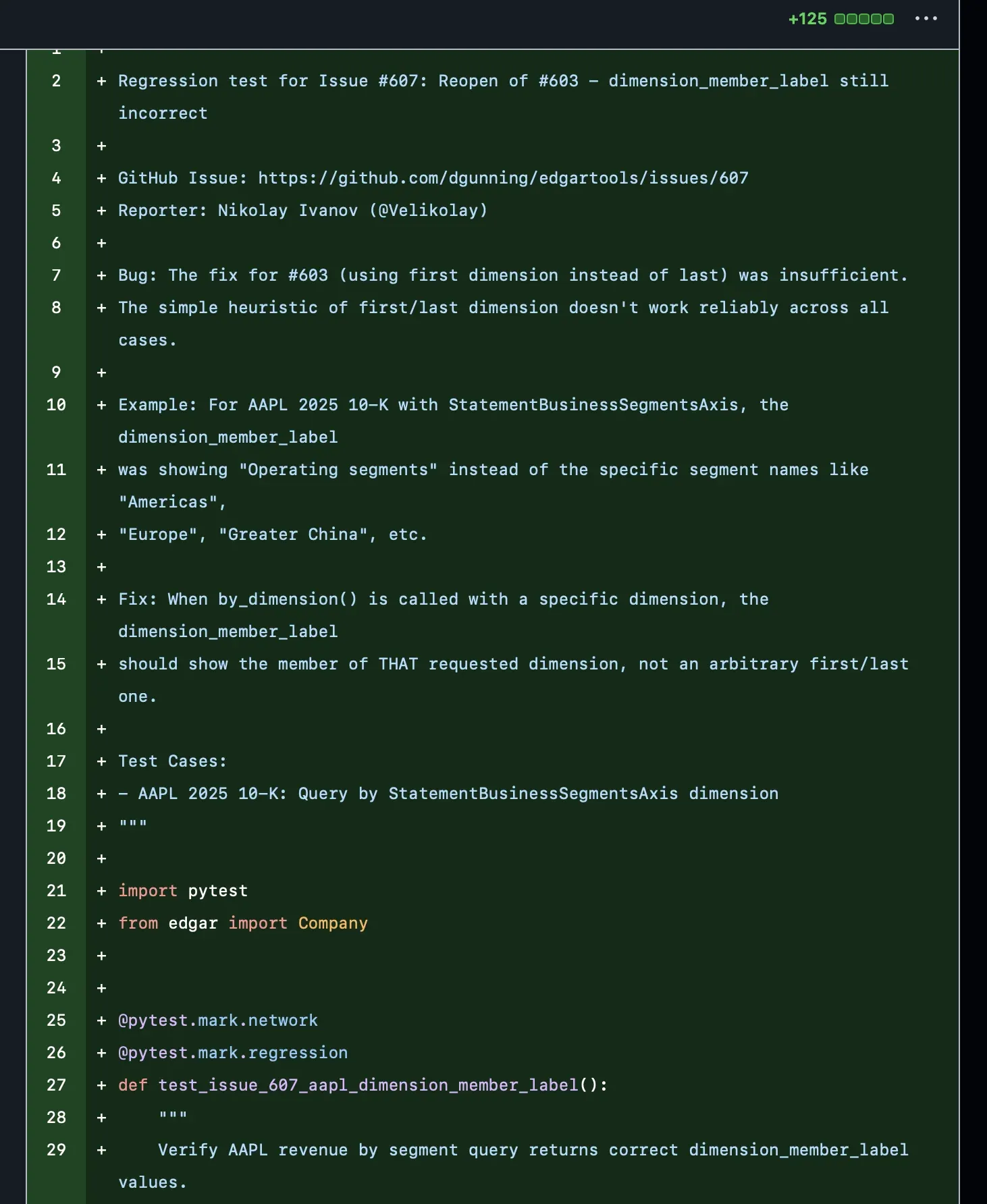Click the @pytest.mark.regression decorator
This screenshot has height=1204, width=987.
point(233,1053)
